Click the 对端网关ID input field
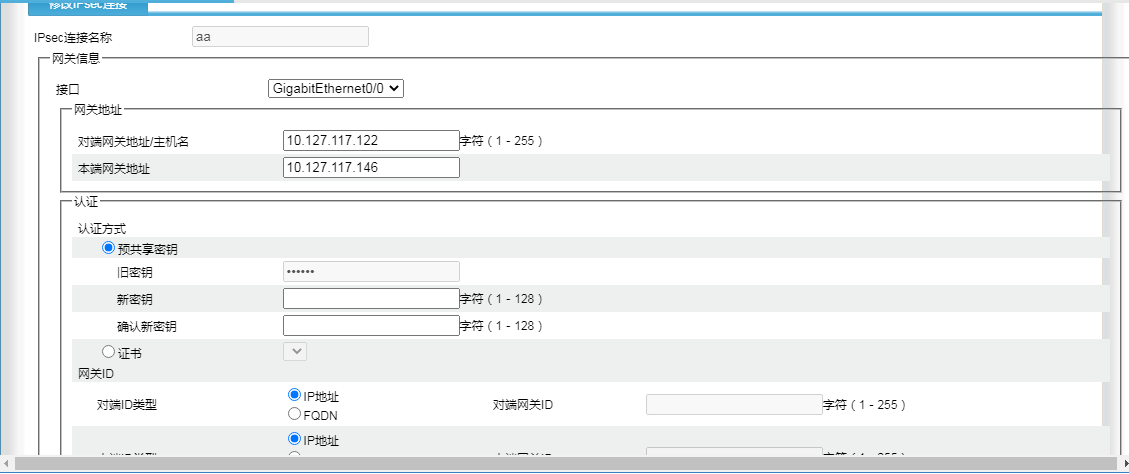 coord(734,404)
